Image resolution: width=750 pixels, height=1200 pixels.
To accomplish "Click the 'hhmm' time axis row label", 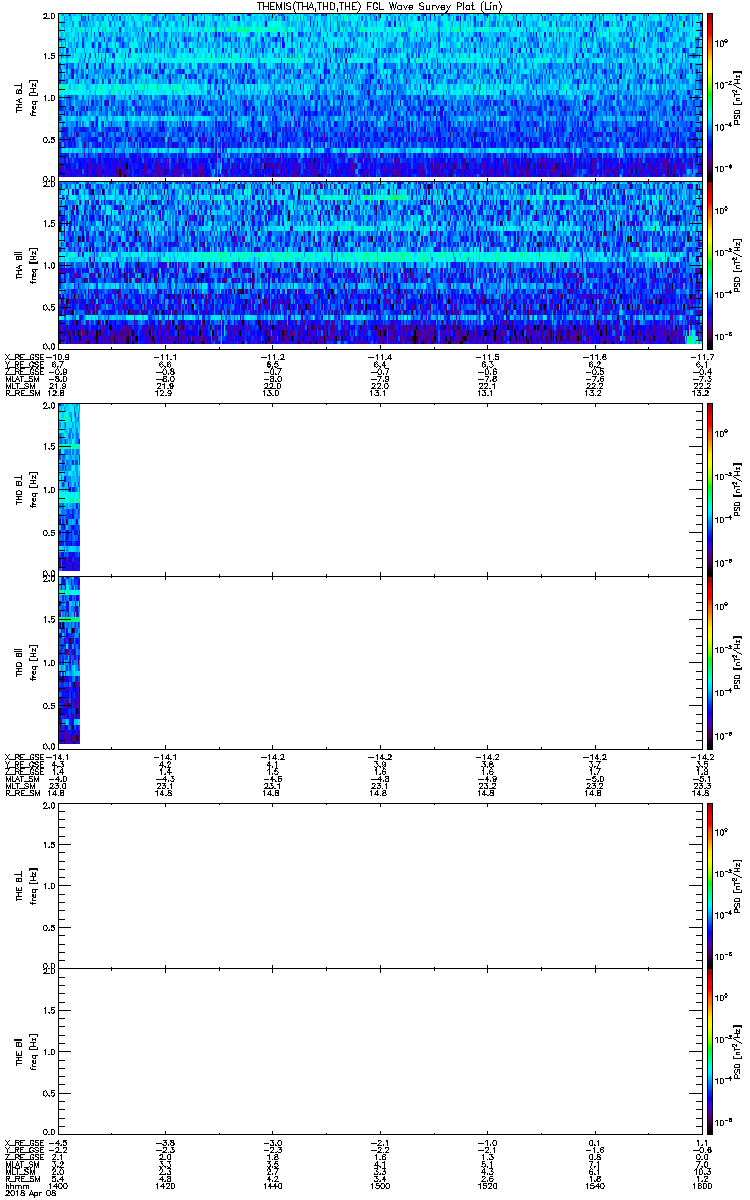I will pos(16,1184).
